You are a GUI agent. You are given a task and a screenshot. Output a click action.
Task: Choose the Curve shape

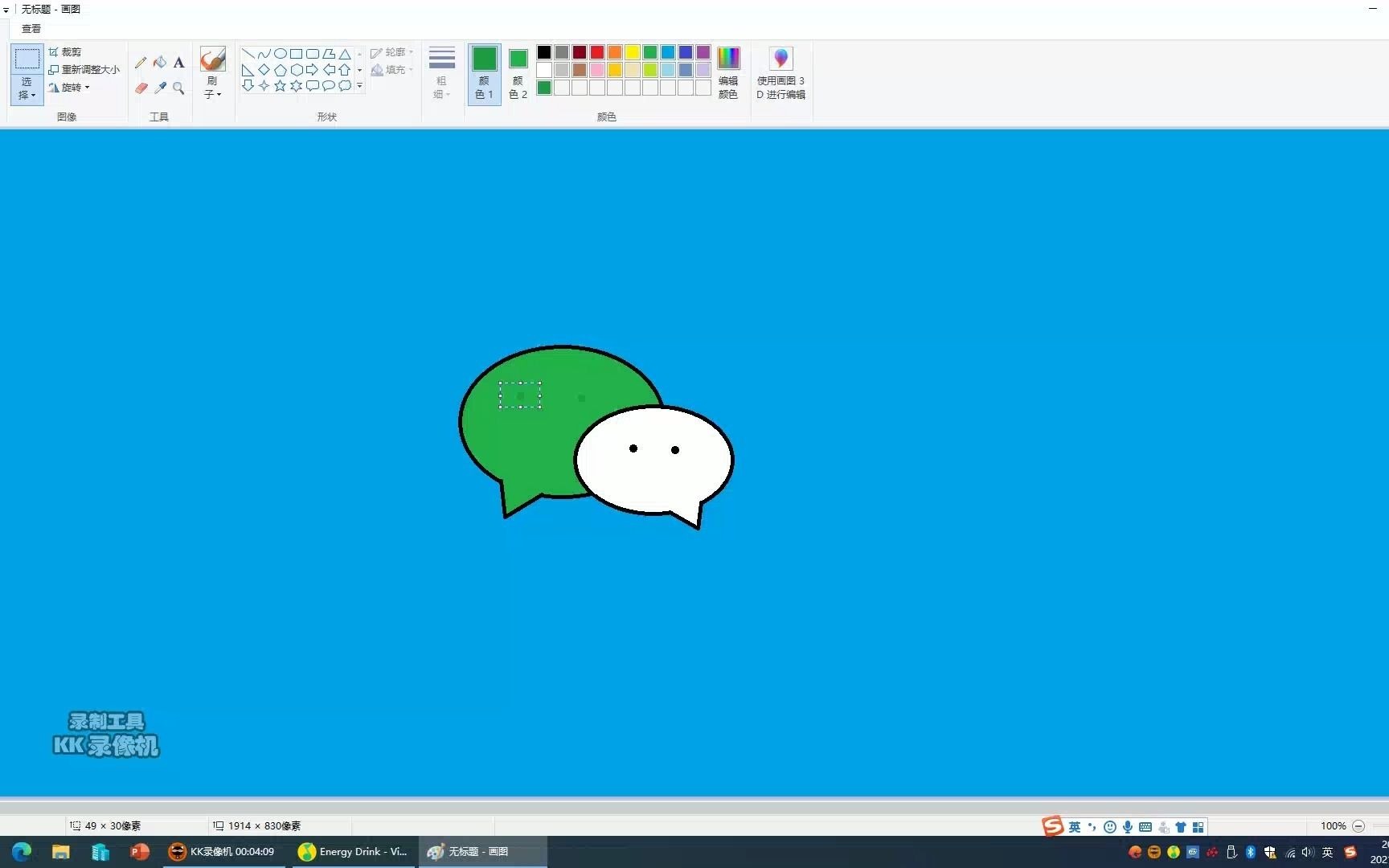264,54
